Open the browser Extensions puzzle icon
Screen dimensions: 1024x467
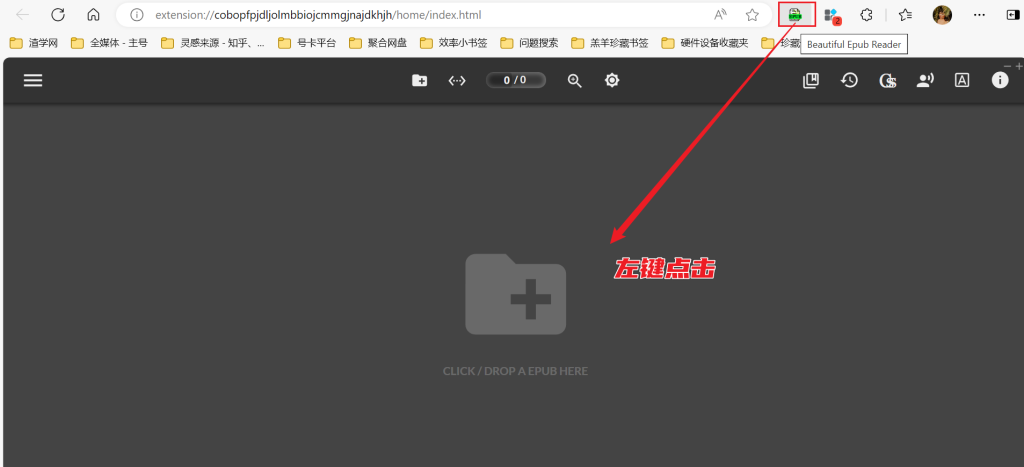coord(867,15)
